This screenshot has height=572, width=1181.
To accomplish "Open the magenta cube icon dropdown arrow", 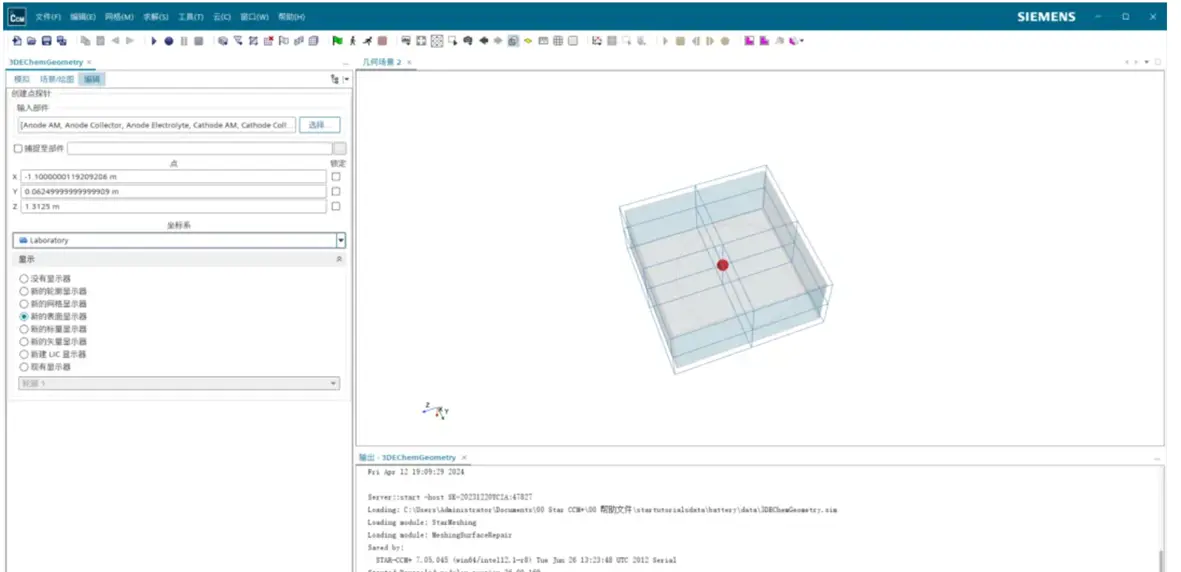I will coord(802,41).
